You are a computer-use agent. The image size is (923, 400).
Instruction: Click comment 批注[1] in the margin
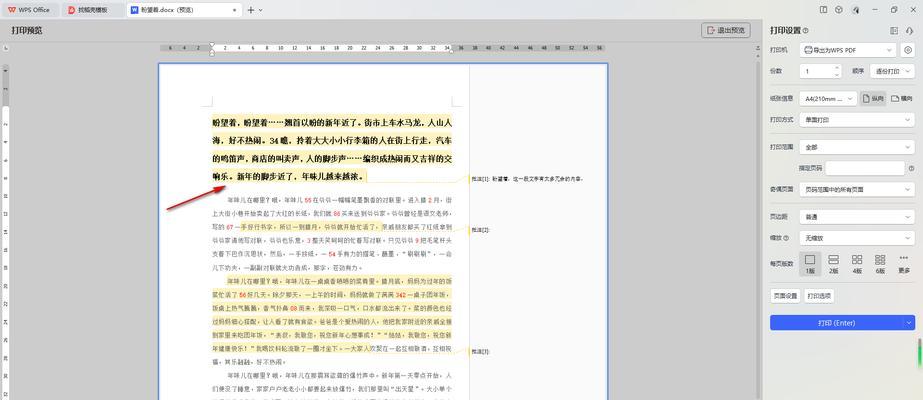[528, 178]
